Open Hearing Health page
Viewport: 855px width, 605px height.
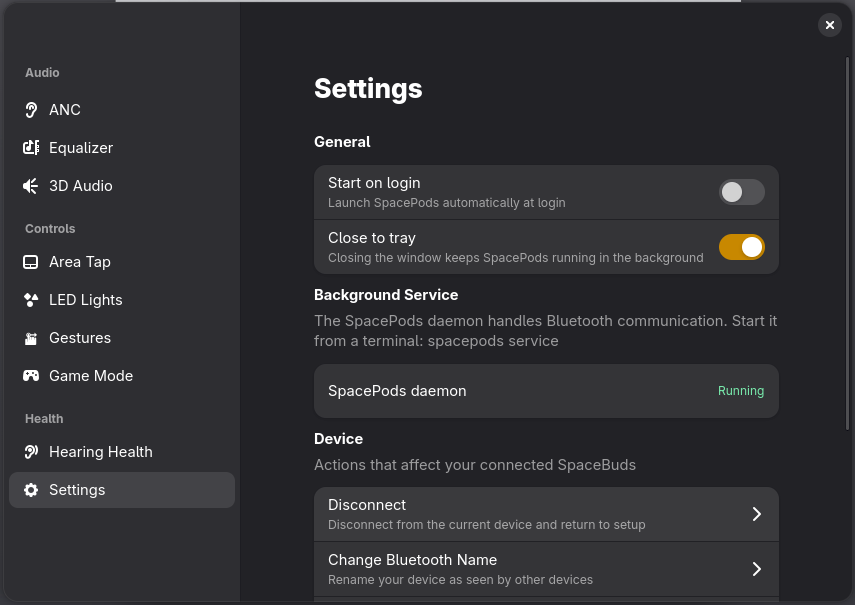tap(122, 452)
